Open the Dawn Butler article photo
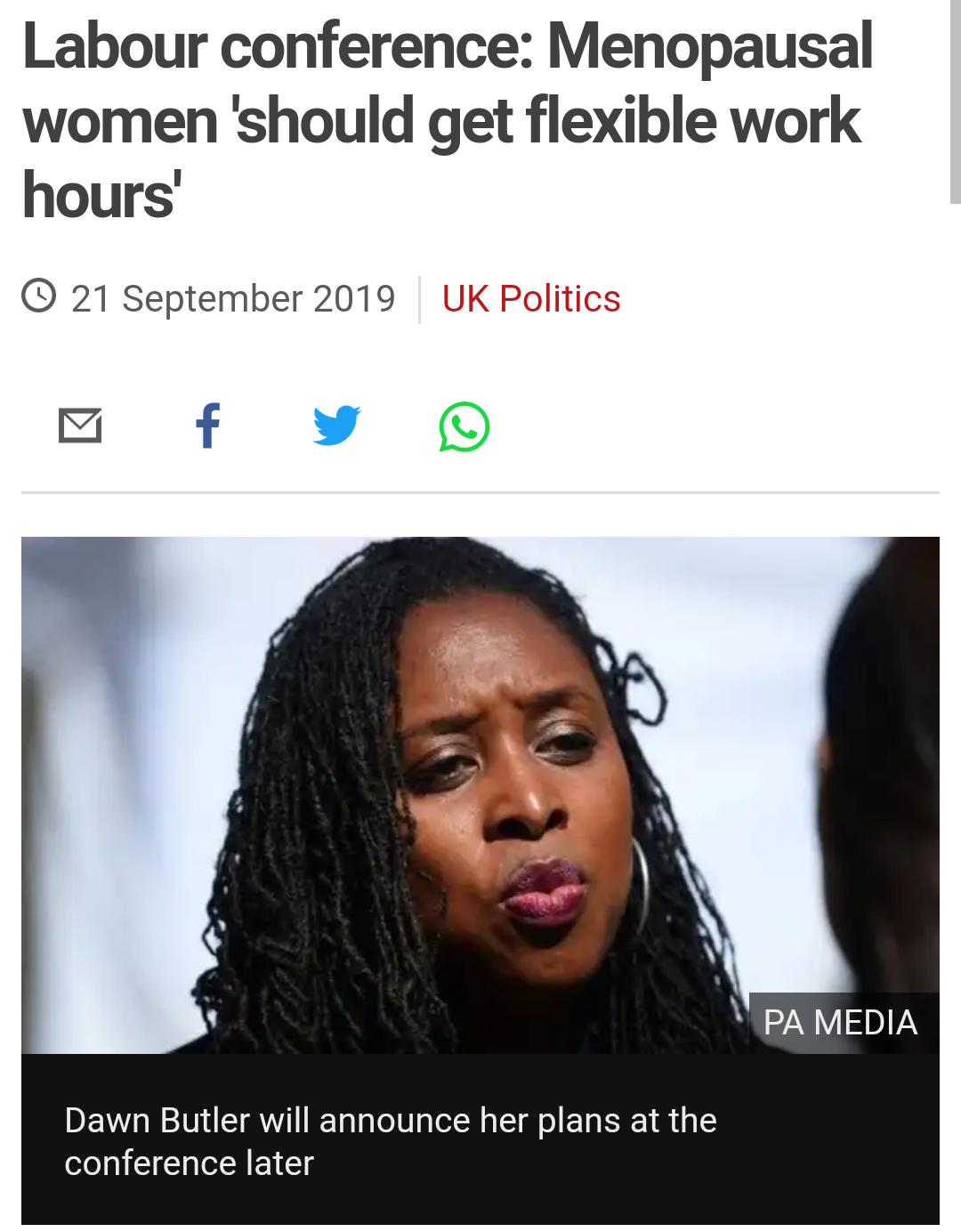961x1232 pixels. tap(480, 795)
